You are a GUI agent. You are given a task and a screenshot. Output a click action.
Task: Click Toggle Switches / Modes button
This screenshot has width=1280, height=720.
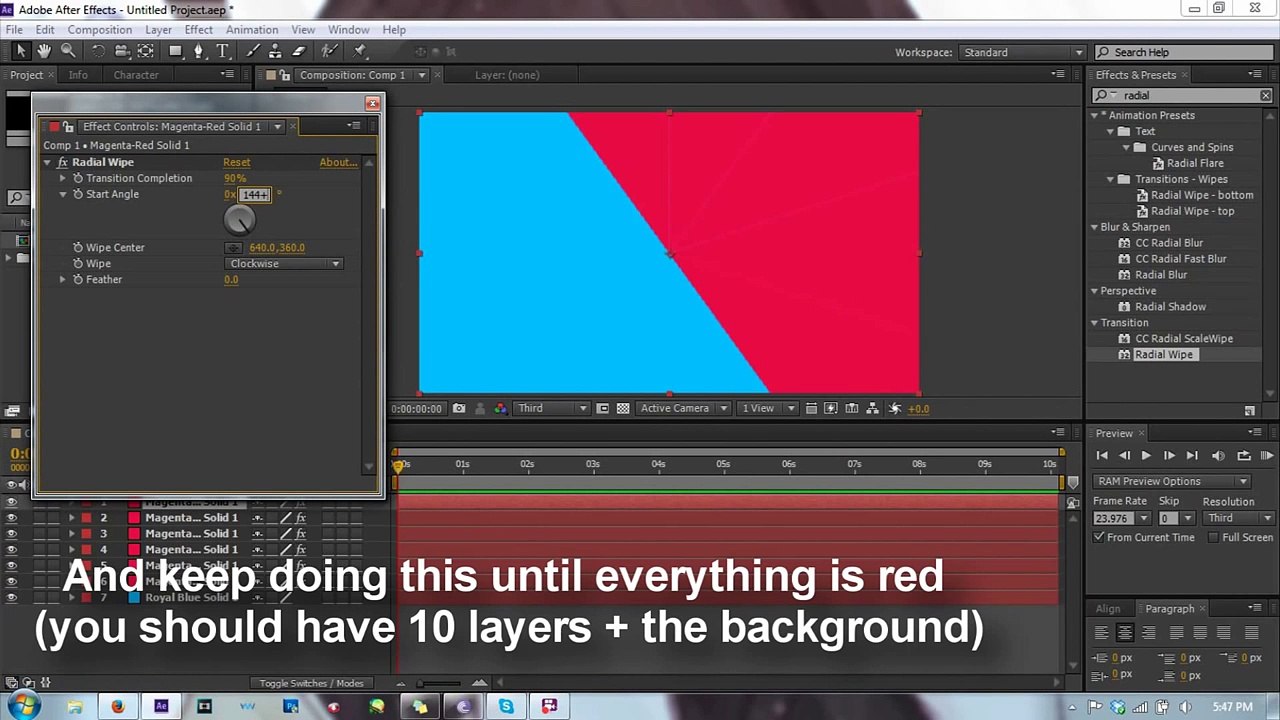[311, 683]
